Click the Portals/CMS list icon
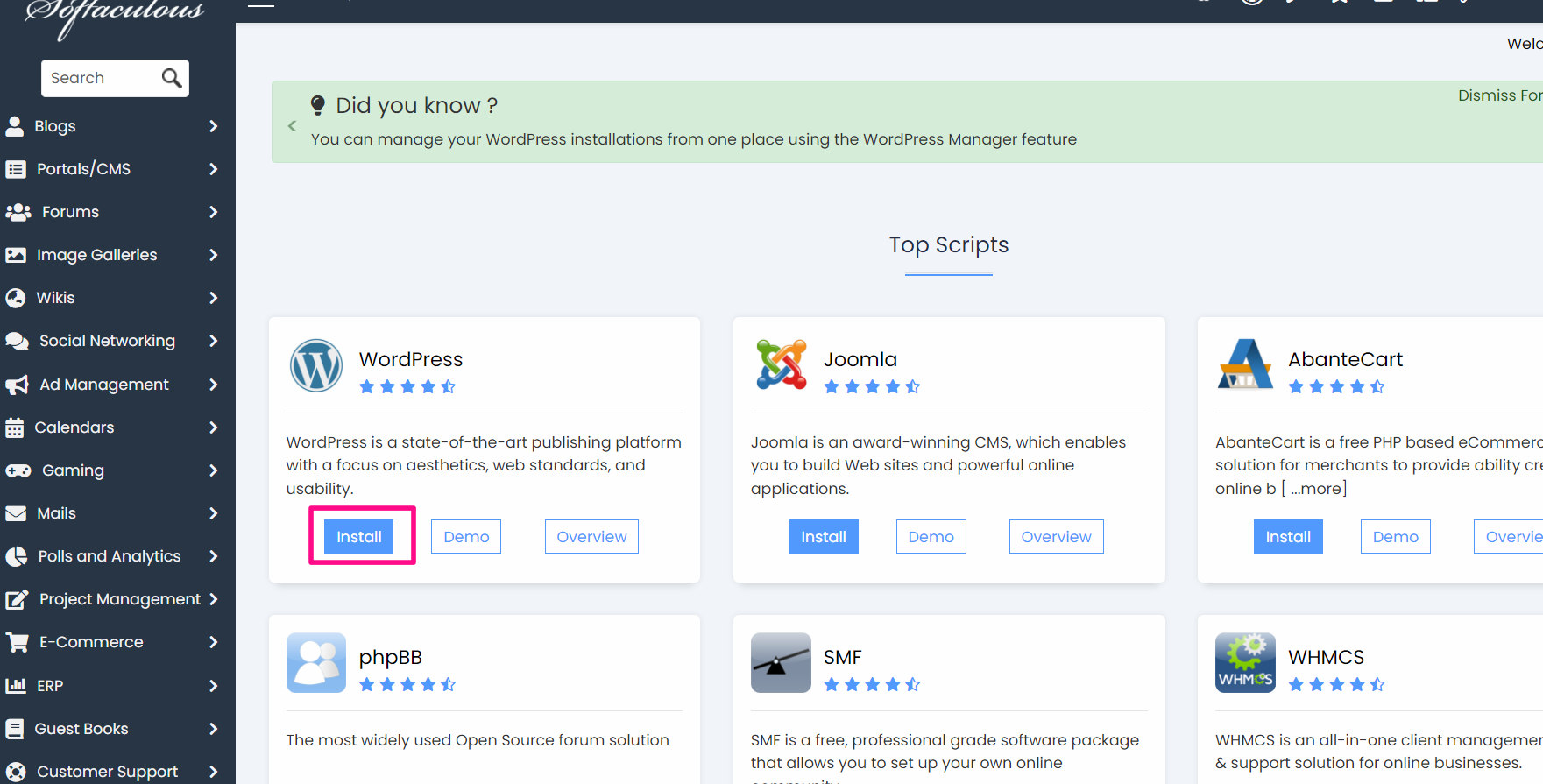Screen dimensions: 1543x784 pos(16,169)
